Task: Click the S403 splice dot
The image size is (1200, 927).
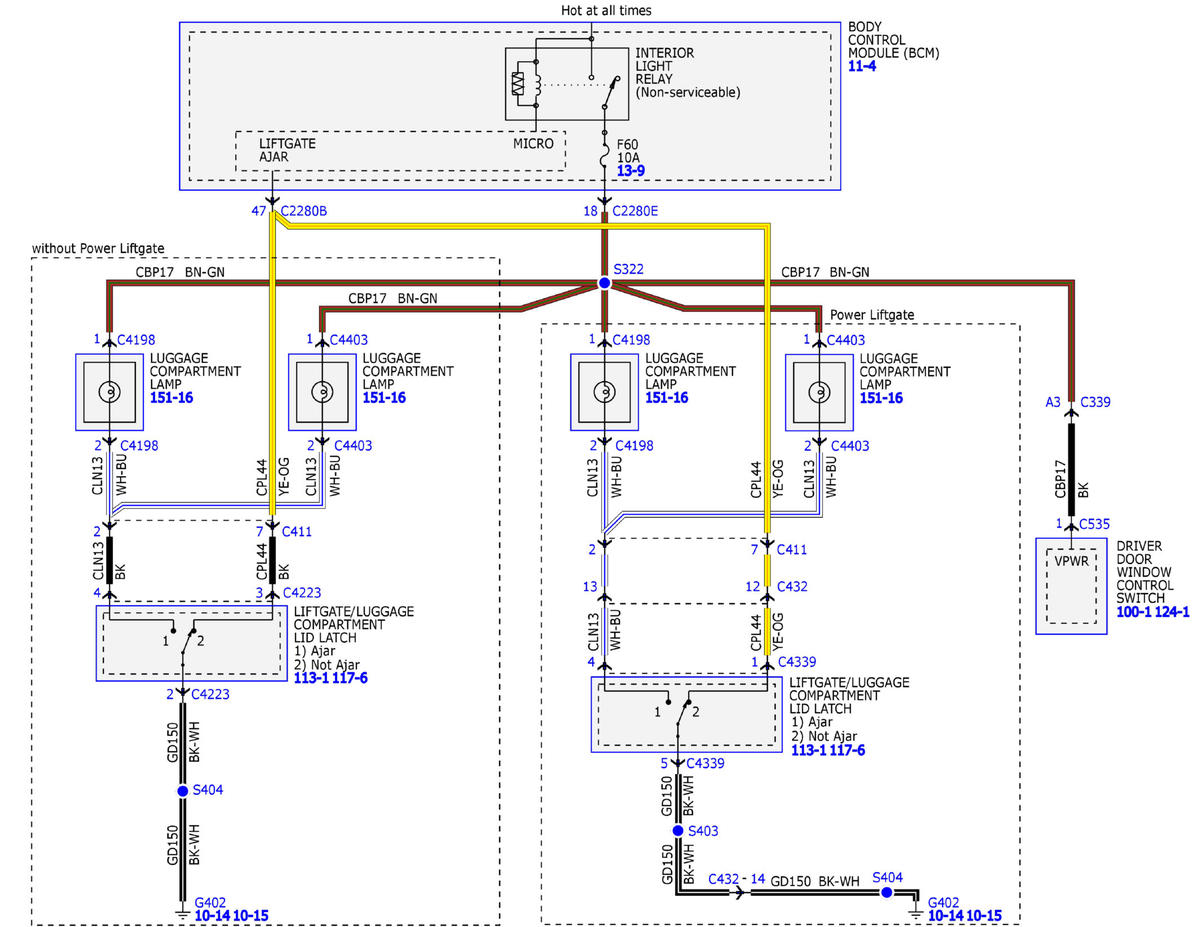Action: pos(678,831)
